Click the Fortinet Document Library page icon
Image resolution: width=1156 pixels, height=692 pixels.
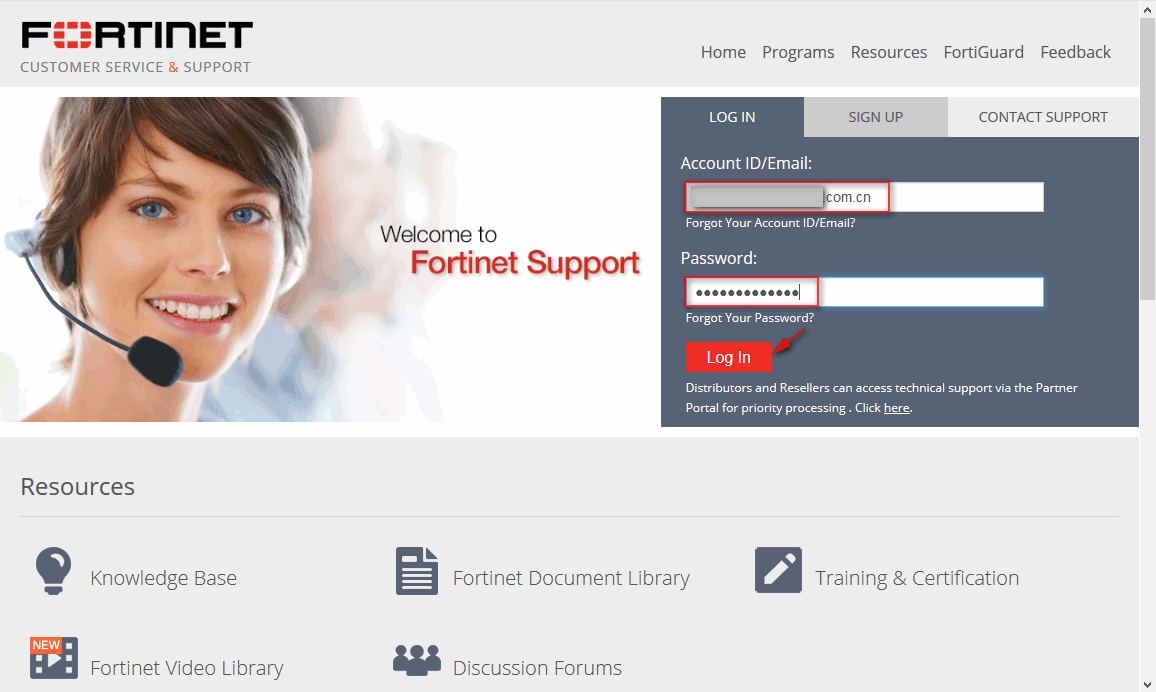pyautogui.click(x=417, y=570)
